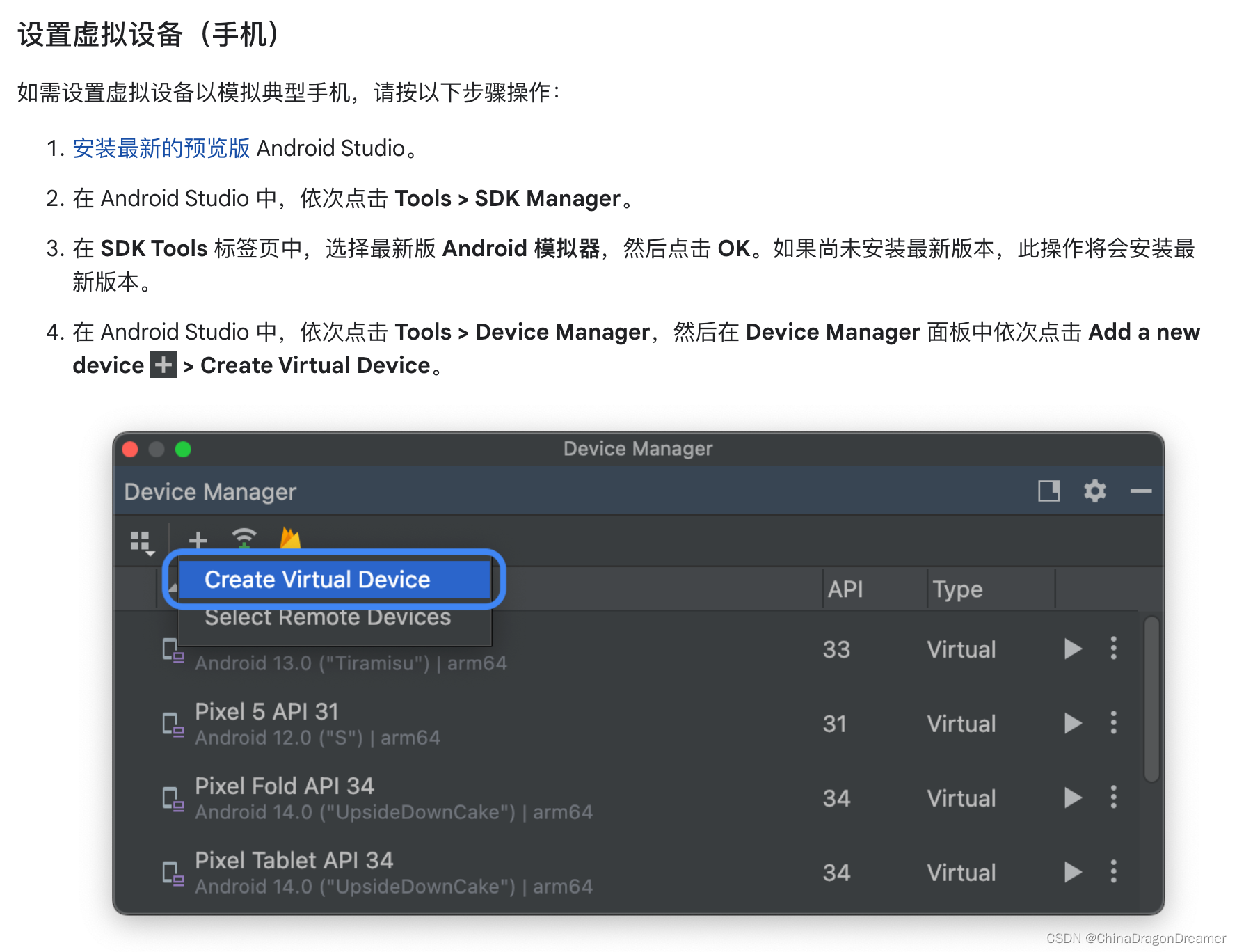Screen dimensions: 1237x952
Task: Launch the API 33 Tiramisu device
Action: 1073,649
